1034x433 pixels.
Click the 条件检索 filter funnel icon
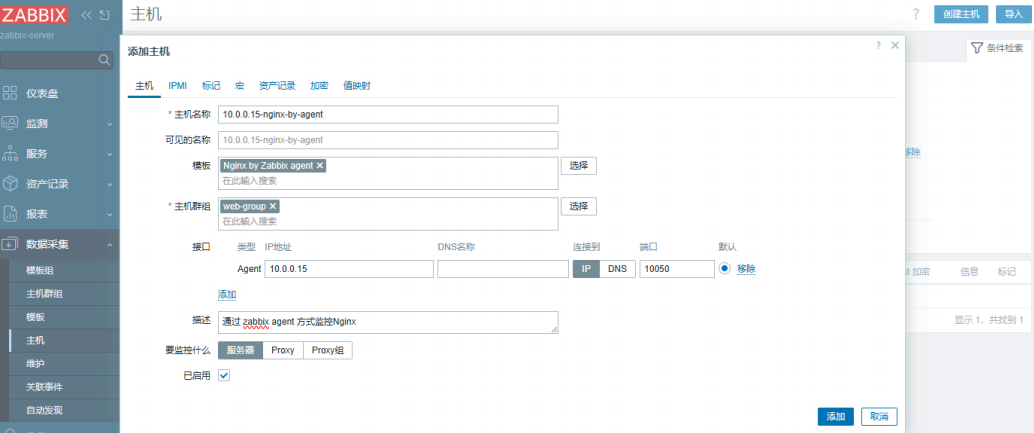pos(977,48)
